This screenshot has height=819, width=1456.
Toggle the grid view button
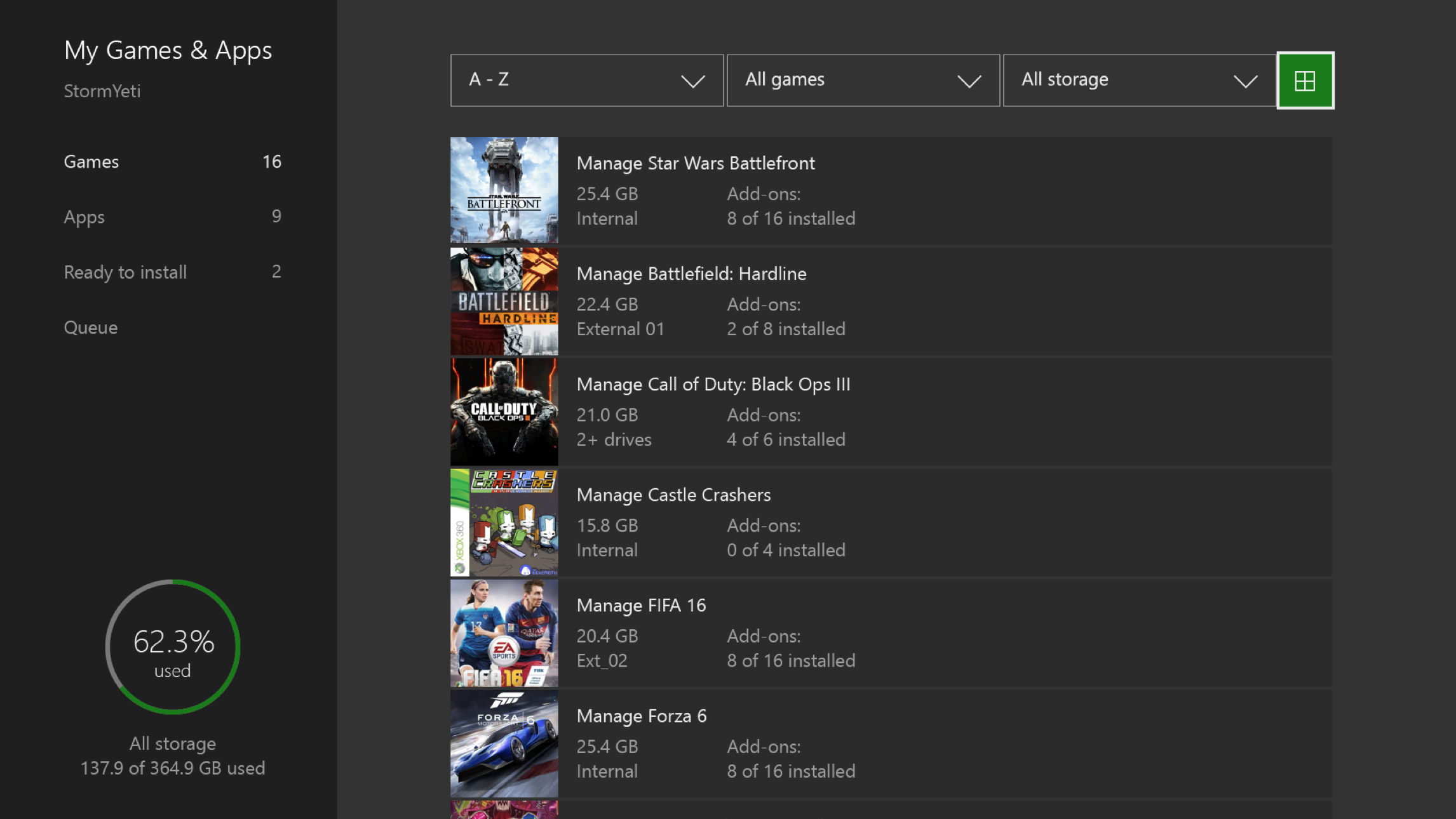point(1305,81)
